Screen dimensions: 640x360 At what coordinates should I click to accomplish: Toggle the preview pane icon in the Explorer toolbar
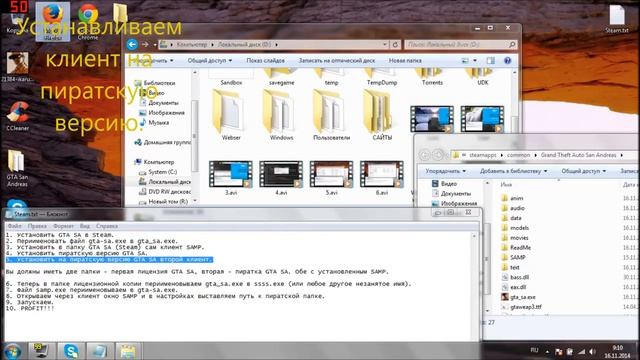click(x=491, y=60)
